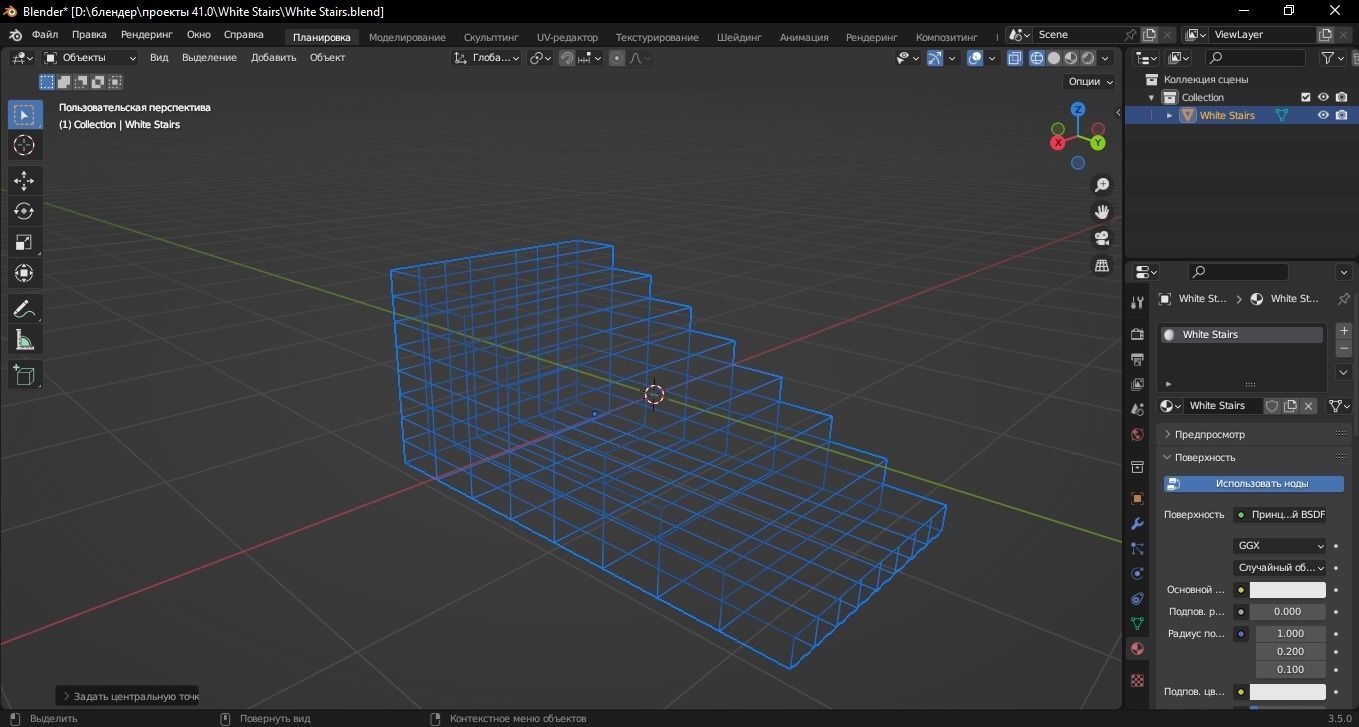1359x727 pixels.
Task: Open the 'Случайный об...' subsurface method dropdown
Action: [1280, 568]
